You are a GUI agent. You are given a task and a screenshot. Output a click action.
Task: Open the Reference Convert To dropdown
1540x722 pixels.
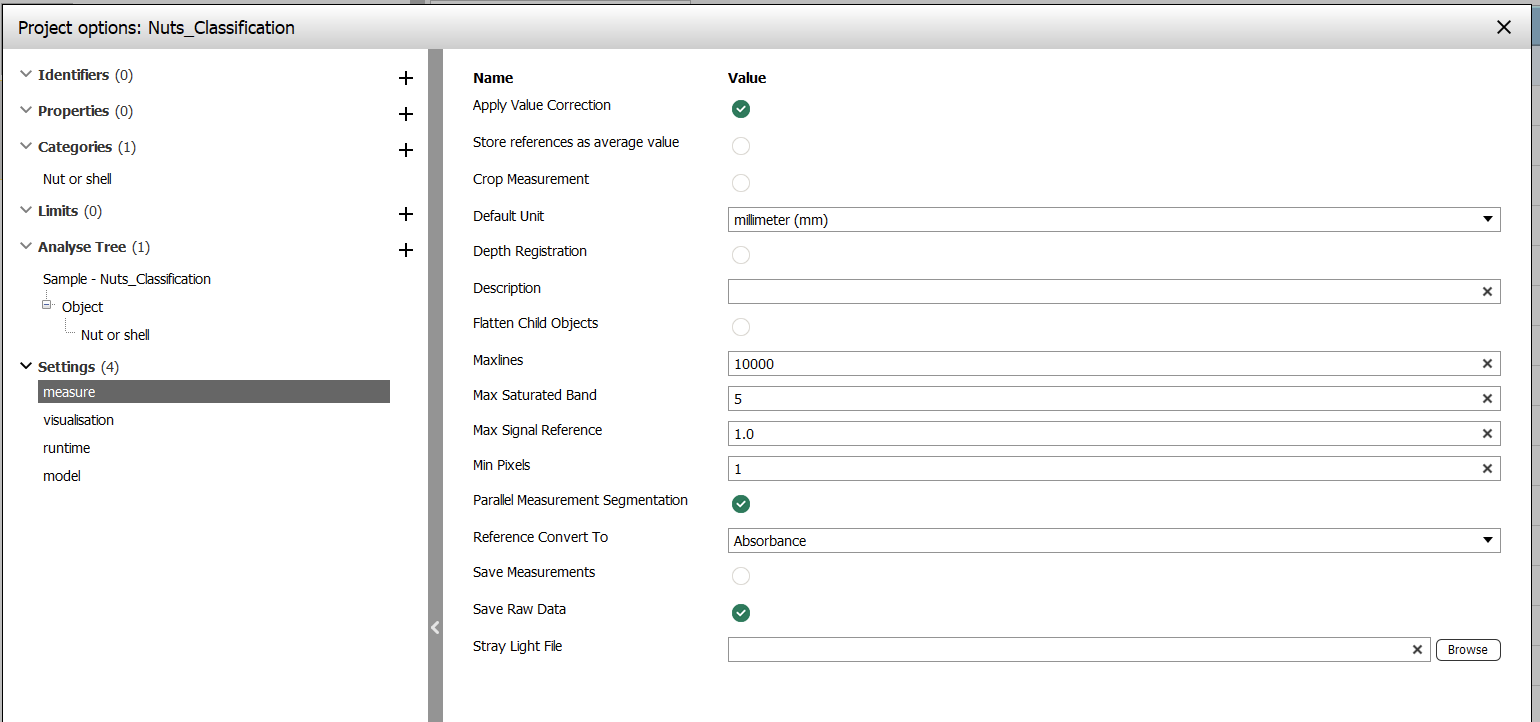click(1114, 541)
